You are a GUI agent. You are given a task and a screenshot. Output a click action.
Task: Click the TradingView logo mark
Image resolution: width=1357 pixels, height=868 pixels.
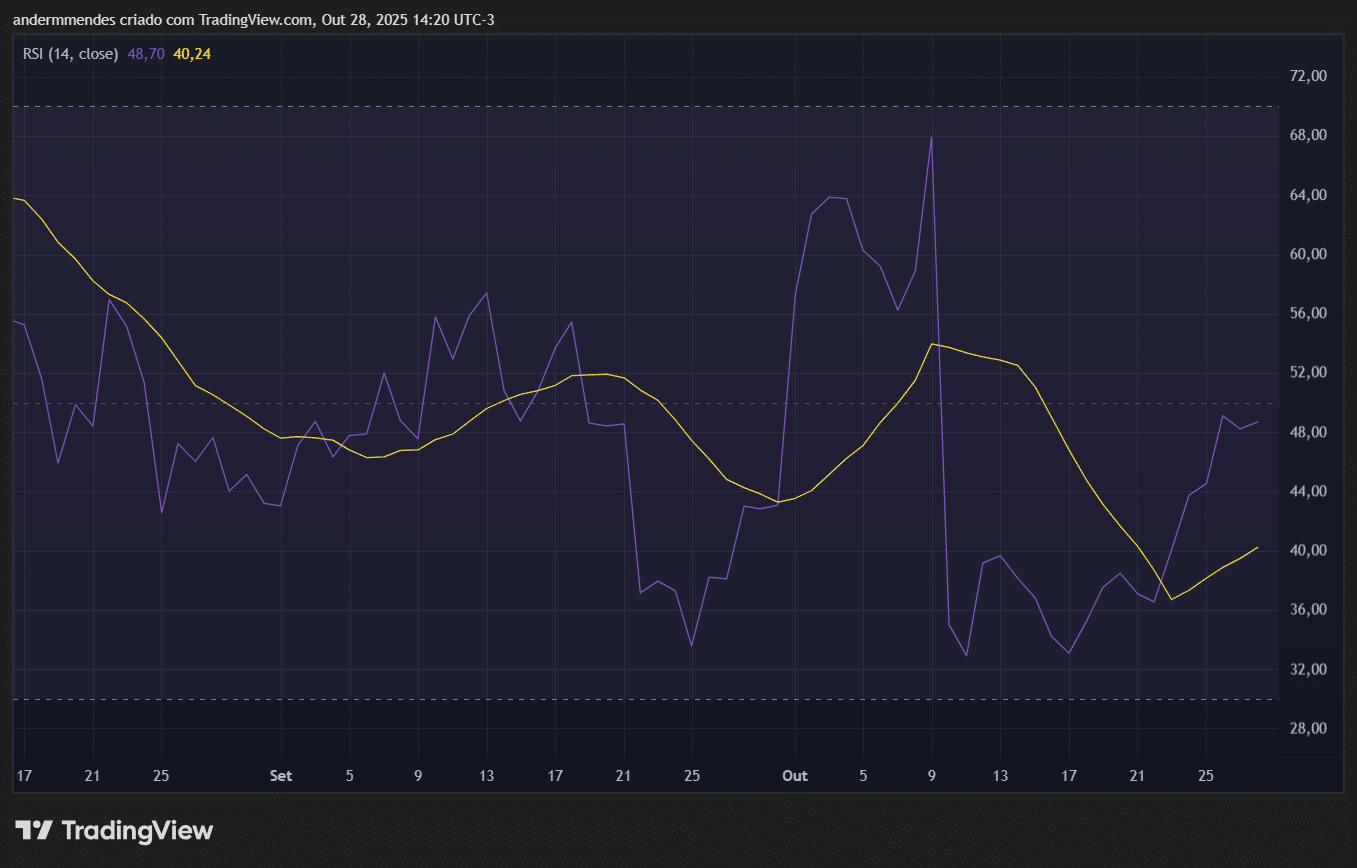33,830
